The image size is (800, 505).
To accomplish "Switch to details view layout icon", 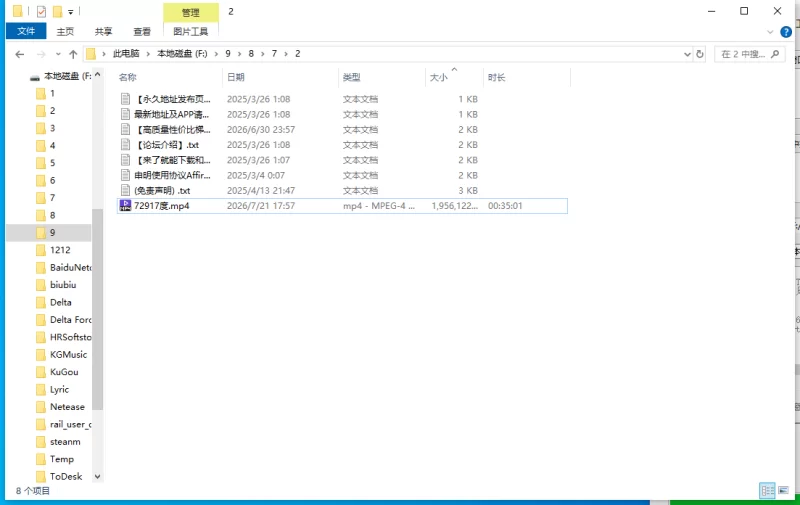I will 767,491.
